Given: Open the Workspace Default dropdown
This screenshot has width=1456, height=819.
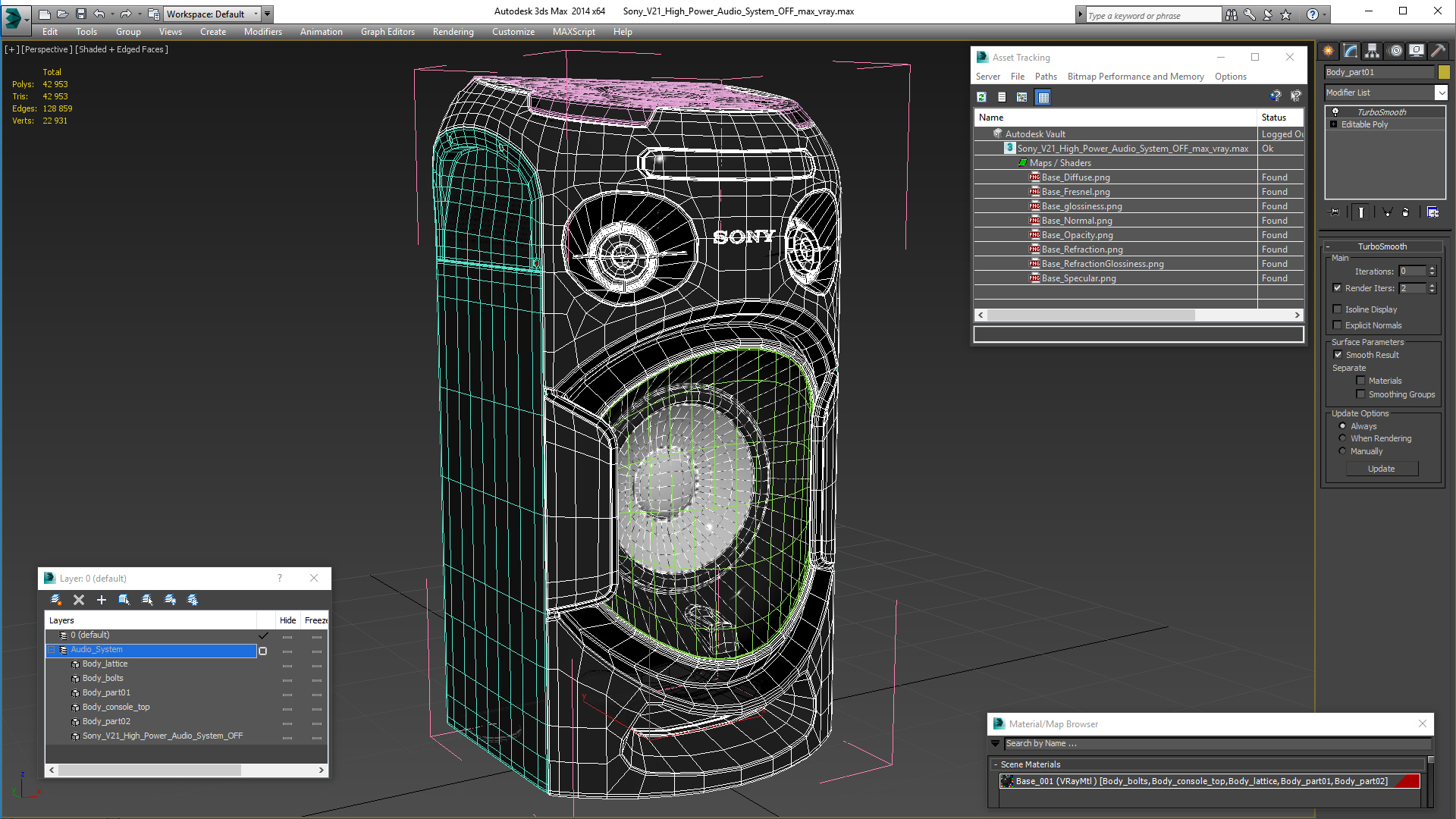Looking at the screenshot, I should click(256, 14).
